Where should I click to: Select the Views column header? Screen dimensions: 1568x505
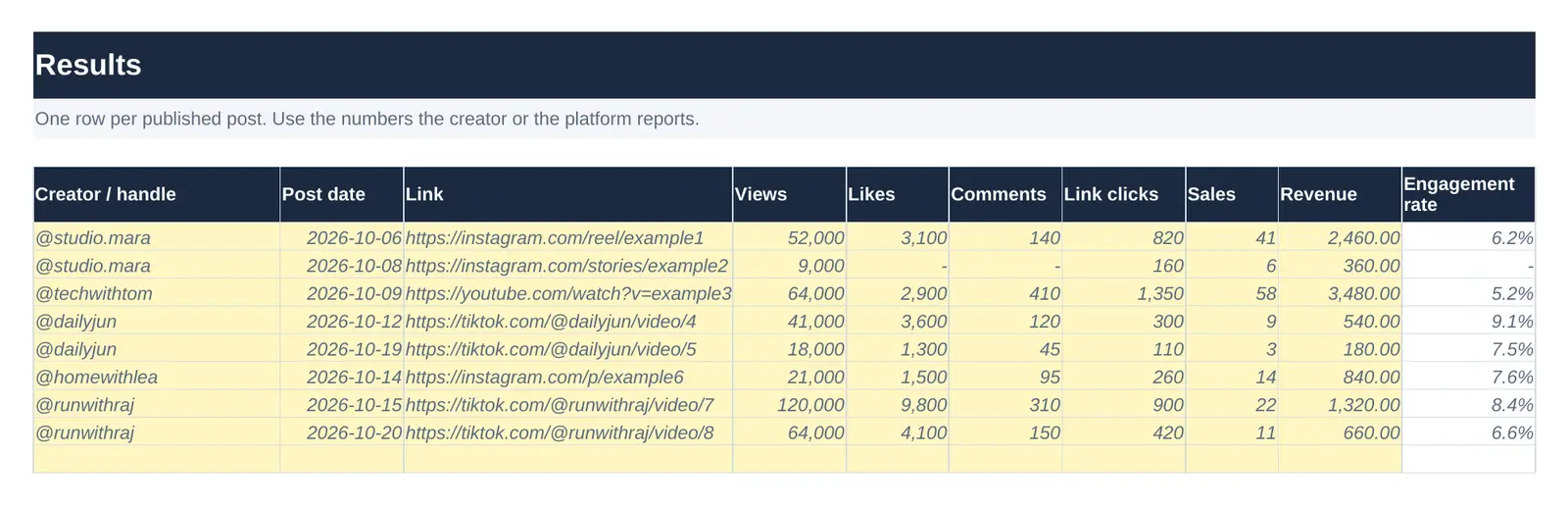point(790,194)
